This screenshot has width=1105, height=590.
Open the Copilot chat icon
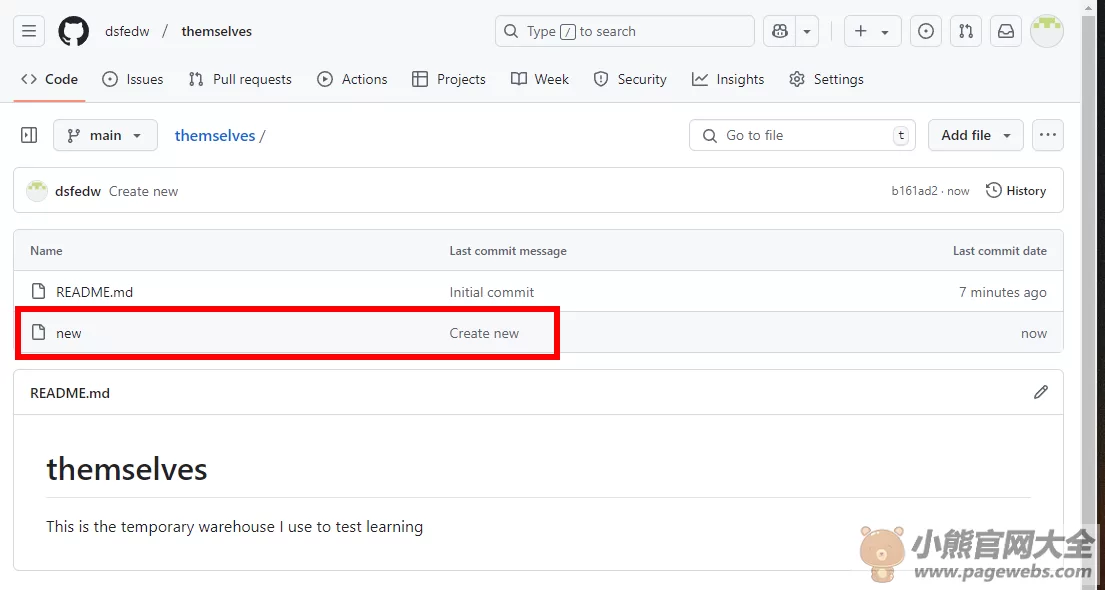[x=779, y=31]
